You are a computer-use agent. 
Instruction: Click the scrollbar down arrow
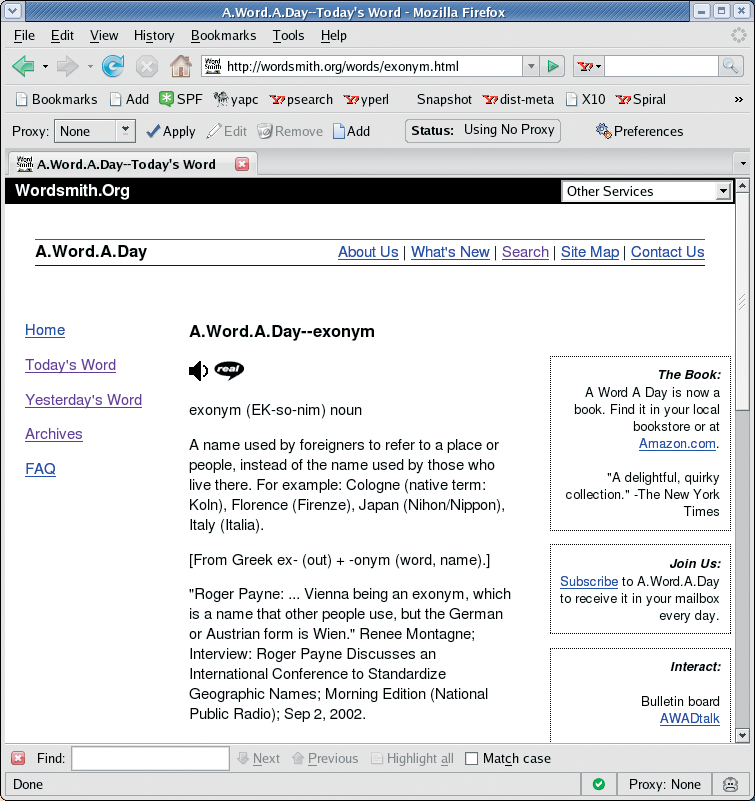click(742, 736)
